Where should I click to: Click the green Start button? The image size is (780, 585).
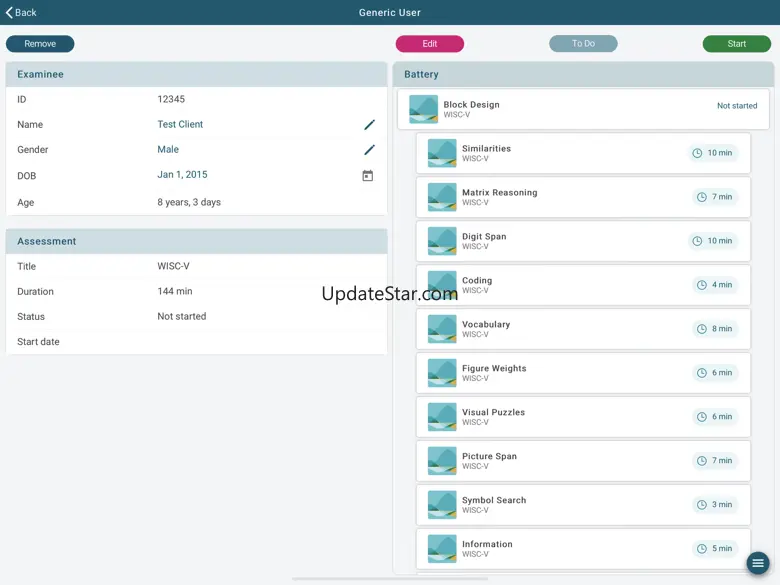737,44
